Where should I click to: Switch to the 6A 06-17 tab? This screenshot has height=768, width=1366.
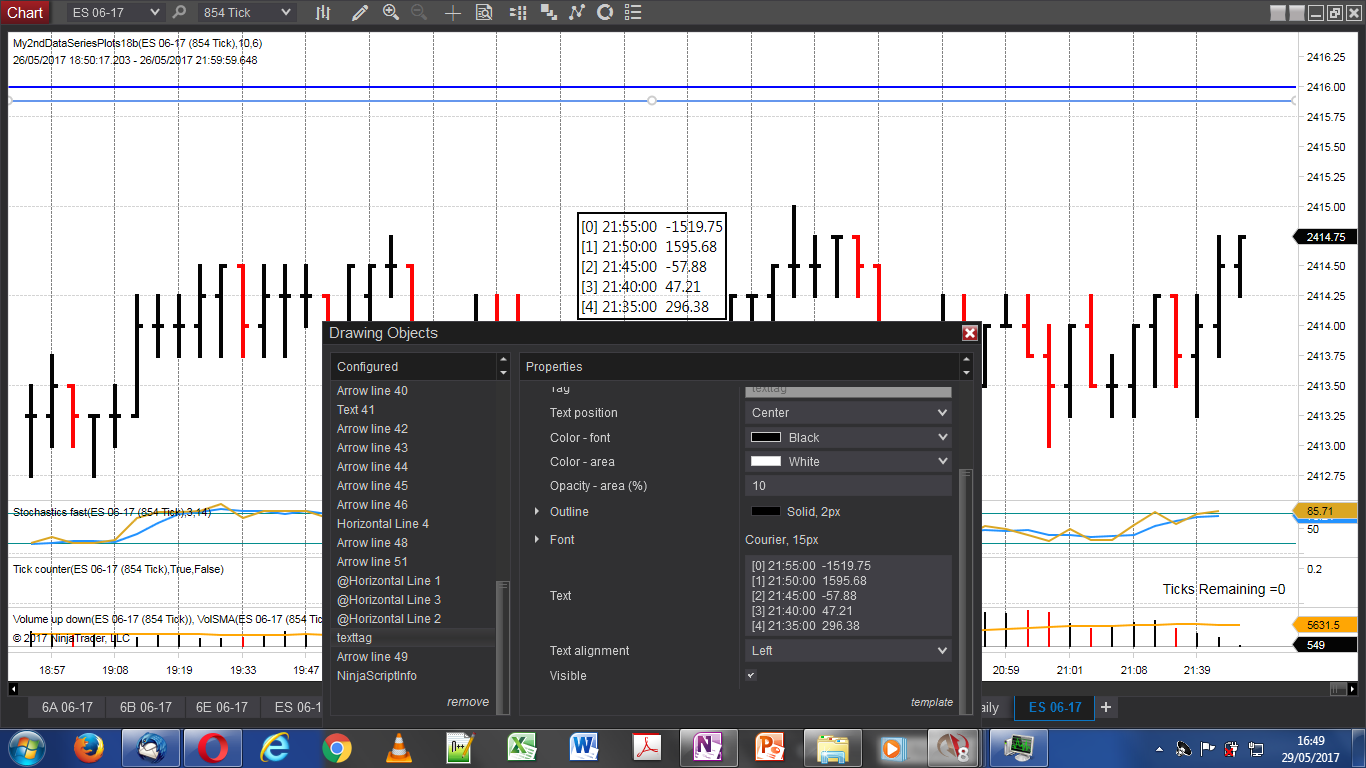pyautogui.click(x=67, y=707)
